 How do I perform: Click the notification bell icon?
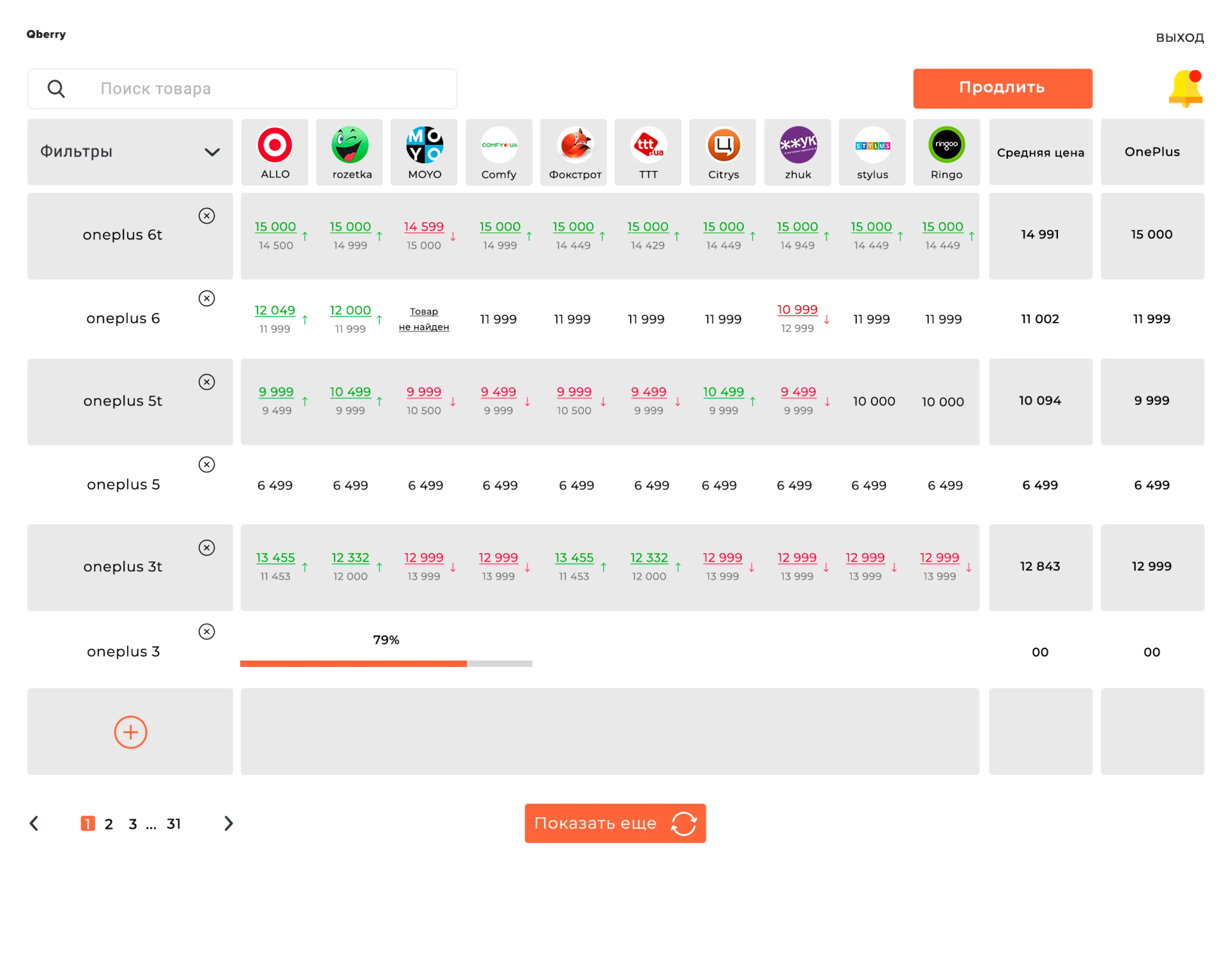coord(1185,89)
